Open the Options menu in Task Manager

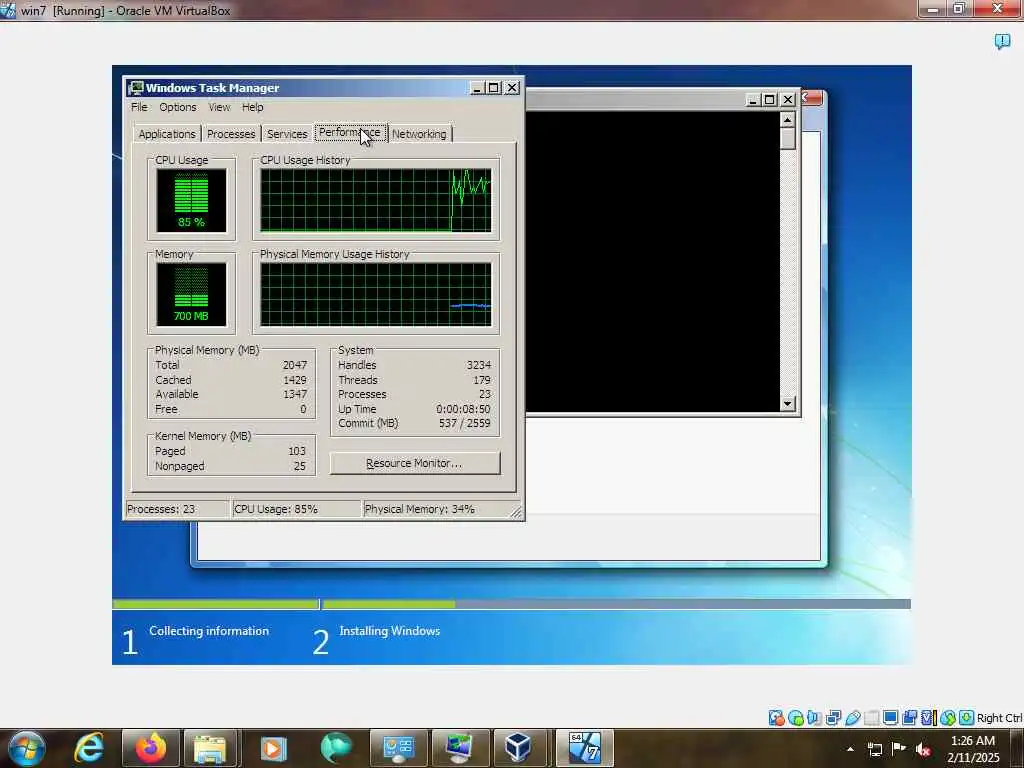point(178,107)
